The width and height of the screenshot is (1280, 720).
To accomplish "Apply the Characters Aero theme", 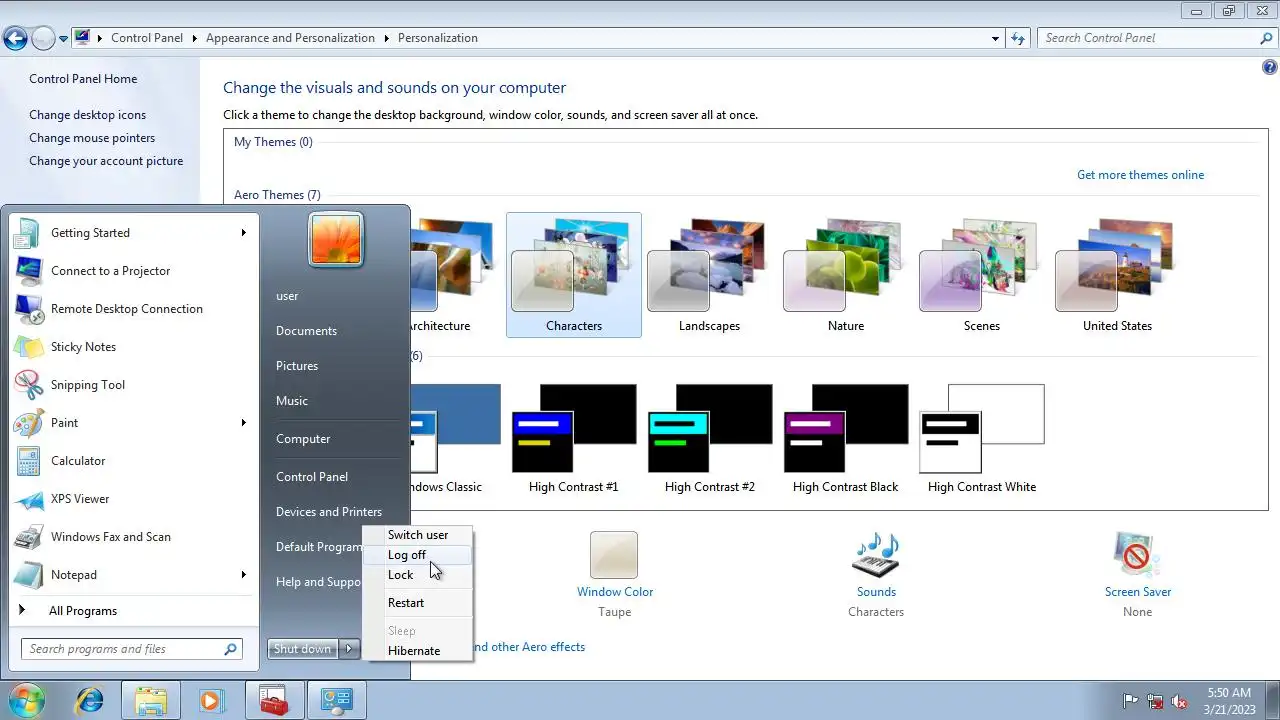I will (x=574, y=275).
